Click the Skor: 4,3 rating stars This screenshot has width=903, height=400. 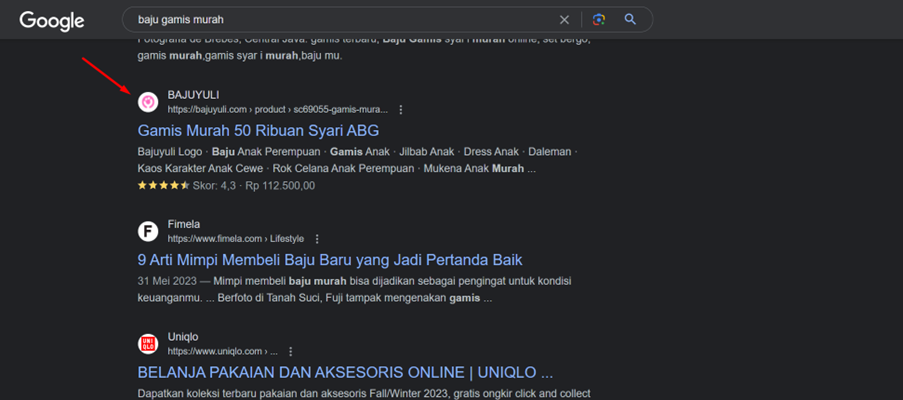coord(163,185)
